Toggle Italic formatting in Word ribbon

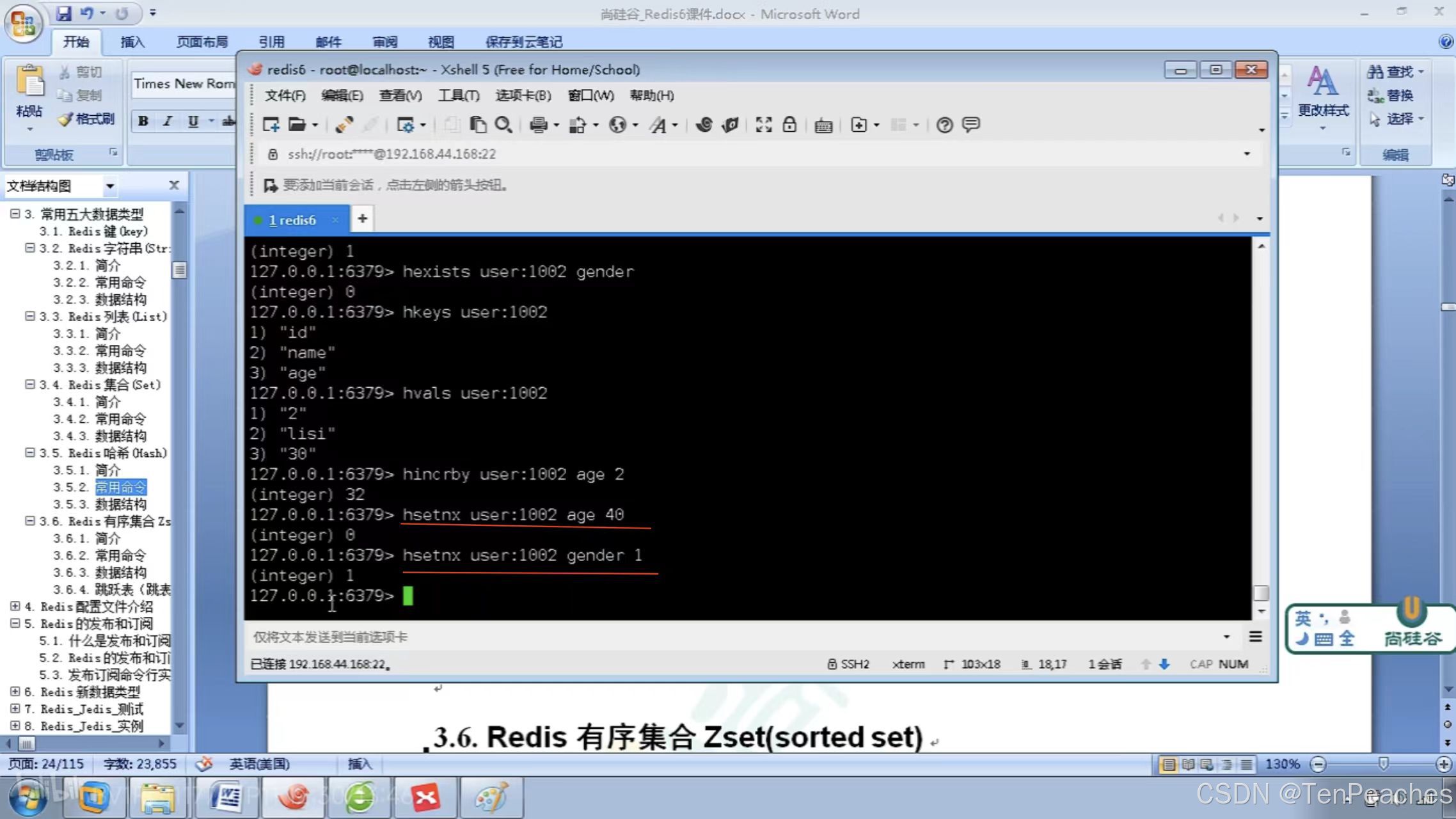click(x=168, y=121)
